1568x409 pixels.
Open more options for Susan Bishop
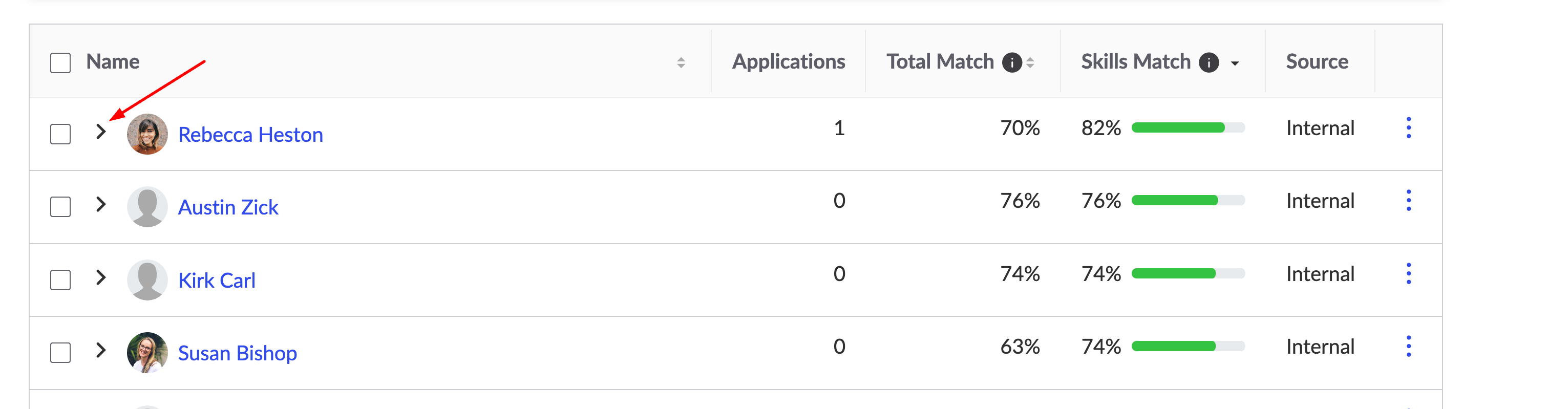[1408, 347]
